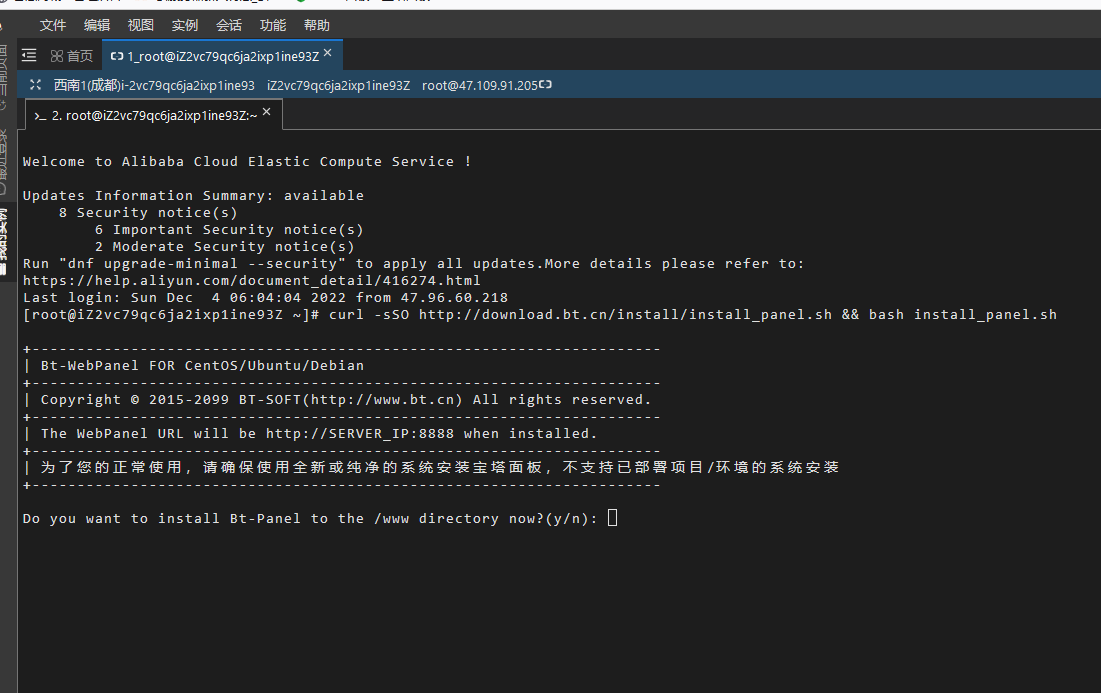Open the 实例 (Instance) menu
Image resolution: width=1101 pixels, height=693 pixels.
click(x=185, y=25)
